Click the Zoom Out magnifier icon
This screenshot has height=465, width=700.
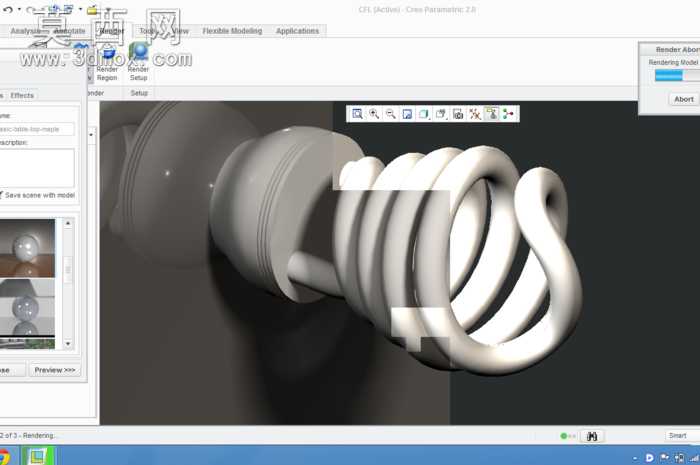[391, 114]
